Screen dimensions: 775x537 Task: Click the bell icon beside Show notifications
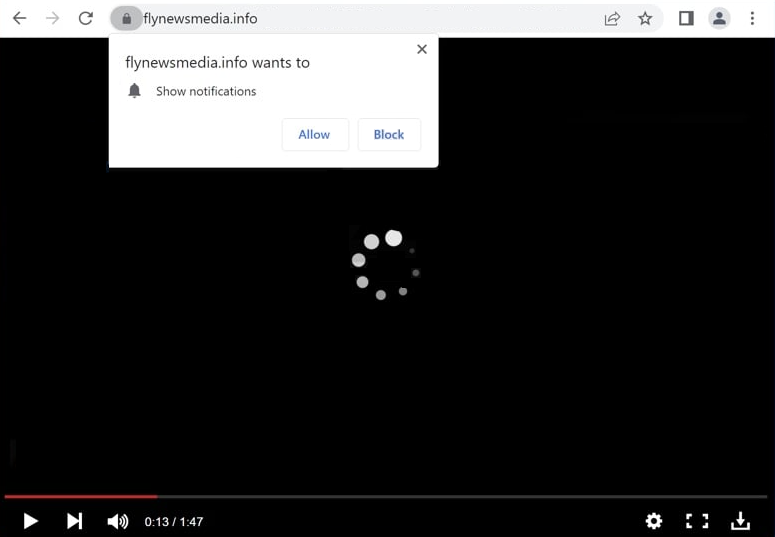tap(134, 91)
